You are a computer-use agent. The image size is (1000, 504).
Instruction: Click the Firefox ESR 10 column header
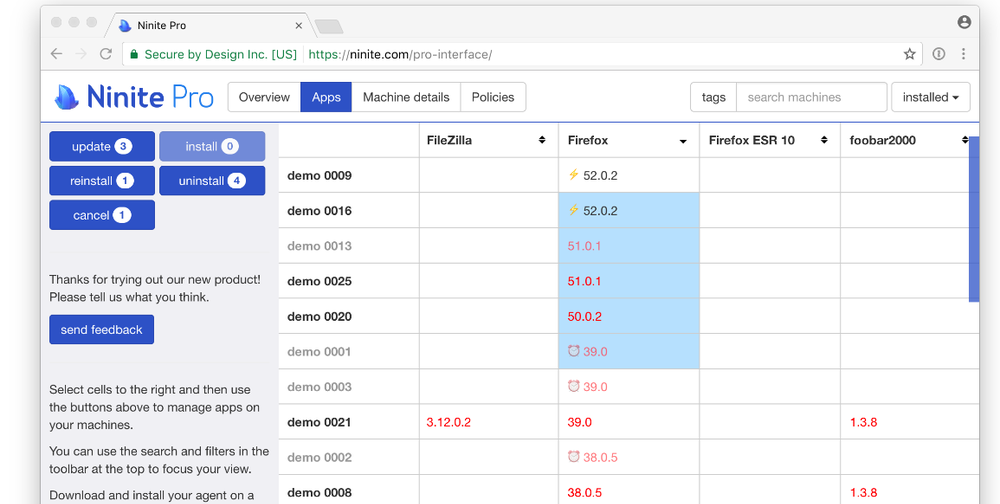tap(770, 140)
